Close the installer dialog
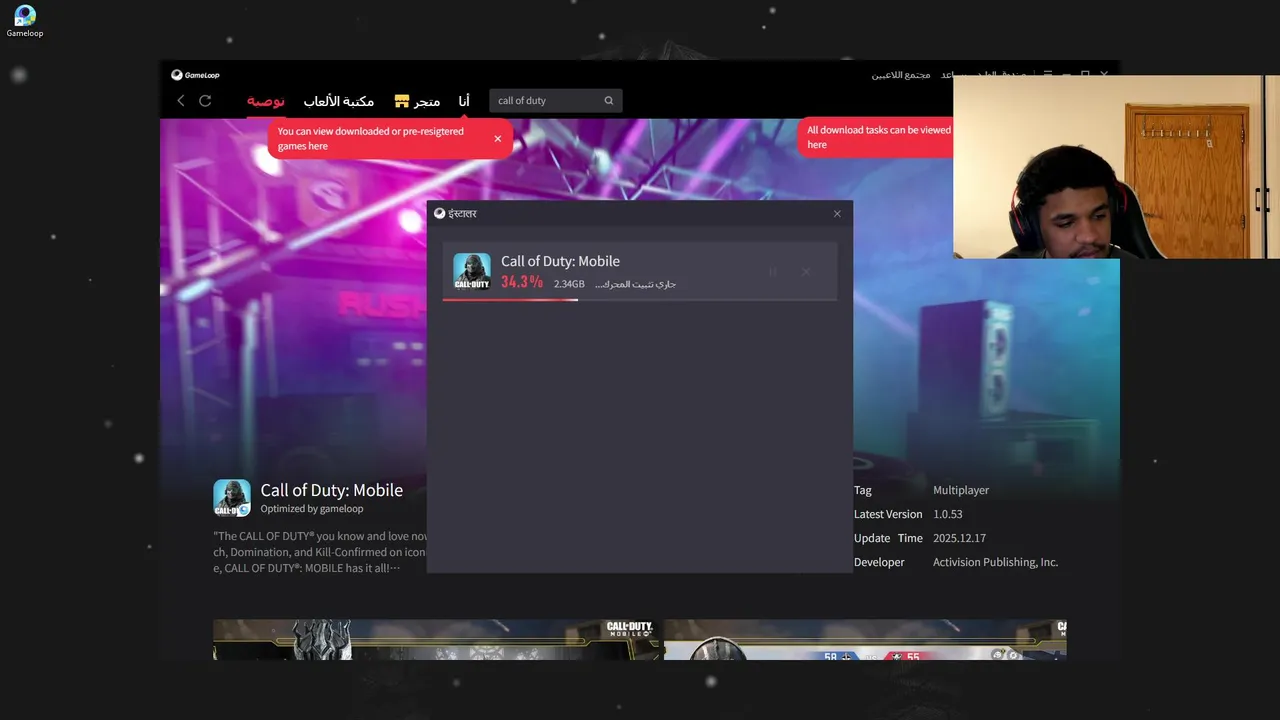 pos(837,214)
